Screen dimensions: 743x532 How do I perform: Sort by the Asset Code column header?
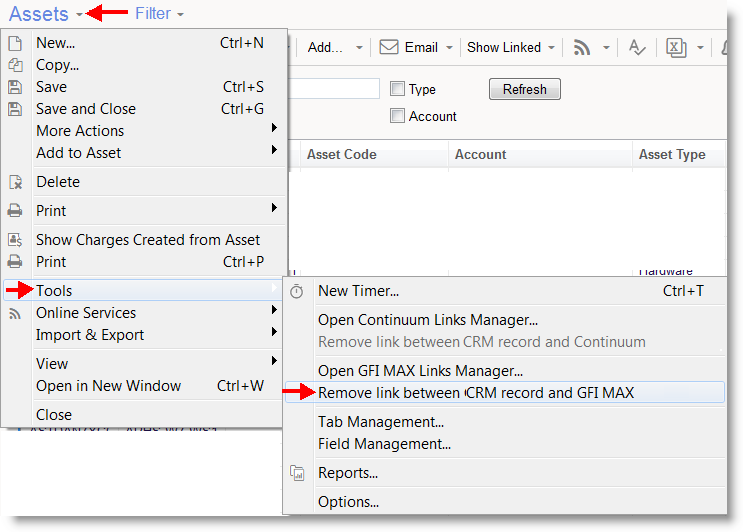[x=341, y=154]
